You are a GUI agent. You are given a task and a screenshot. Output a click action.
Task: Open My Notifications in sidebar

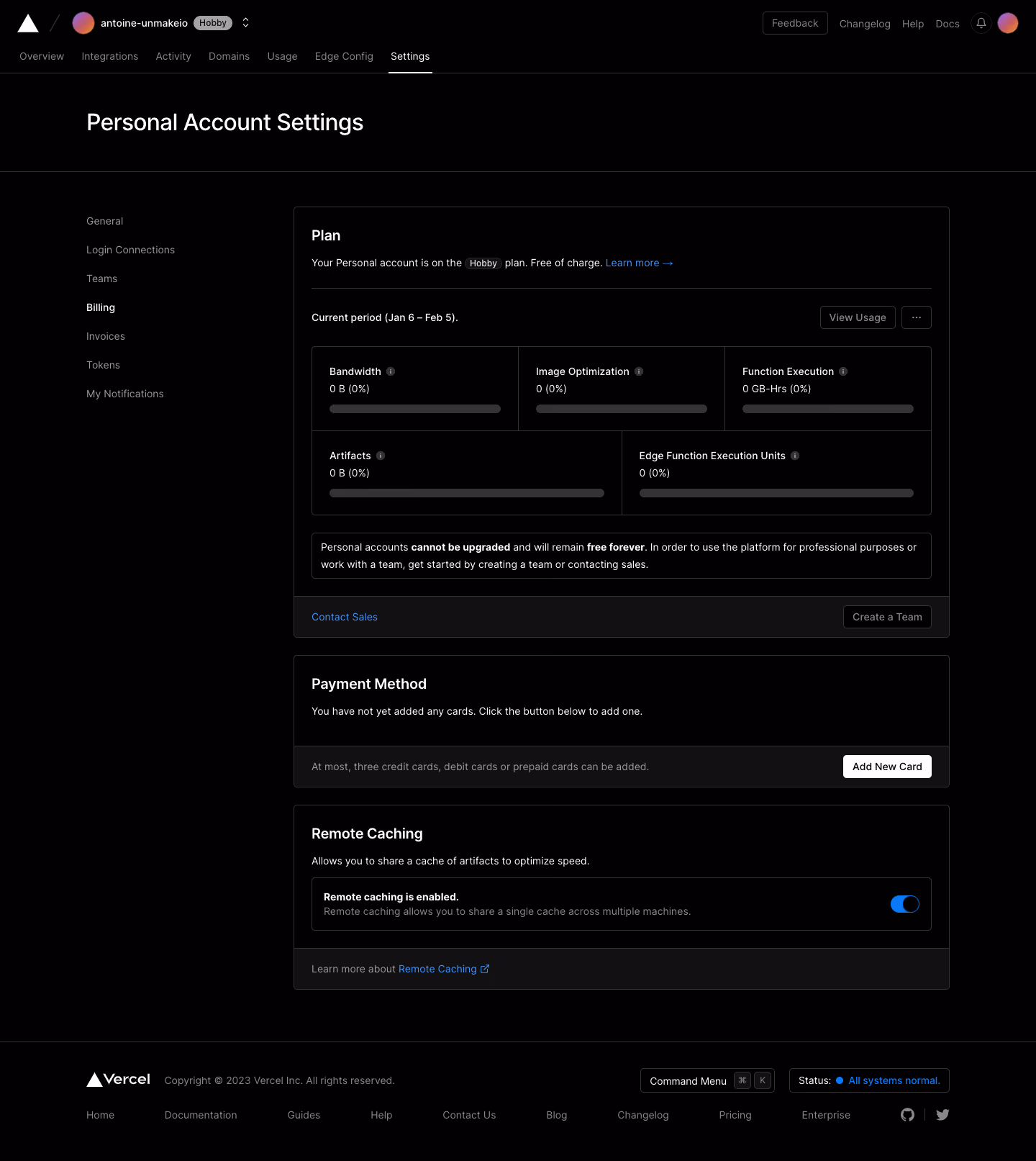tap(125, 394)
